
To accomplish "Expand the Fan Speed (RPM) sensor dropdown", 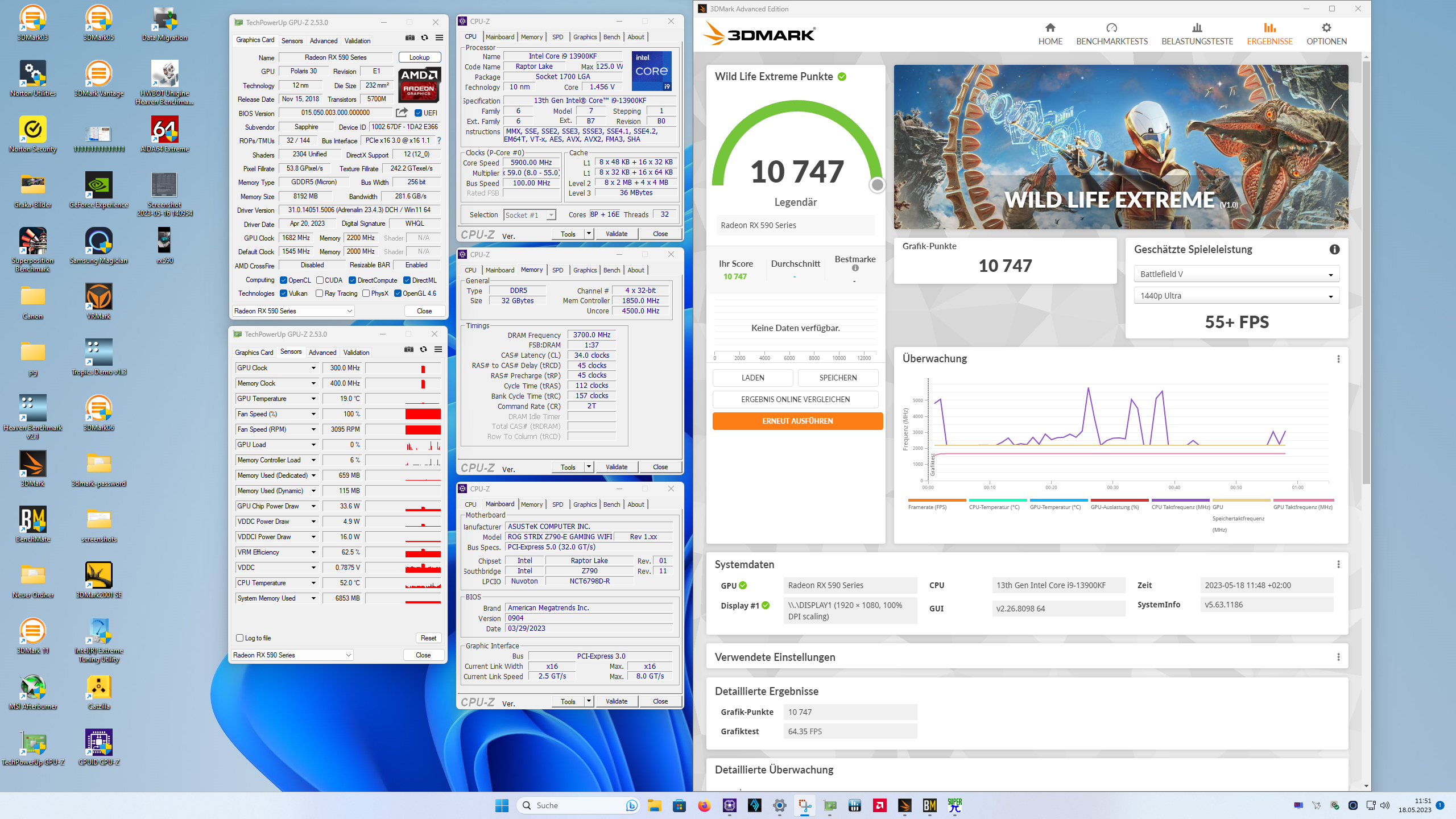I will pyautogui.click(x=313, y=429).
